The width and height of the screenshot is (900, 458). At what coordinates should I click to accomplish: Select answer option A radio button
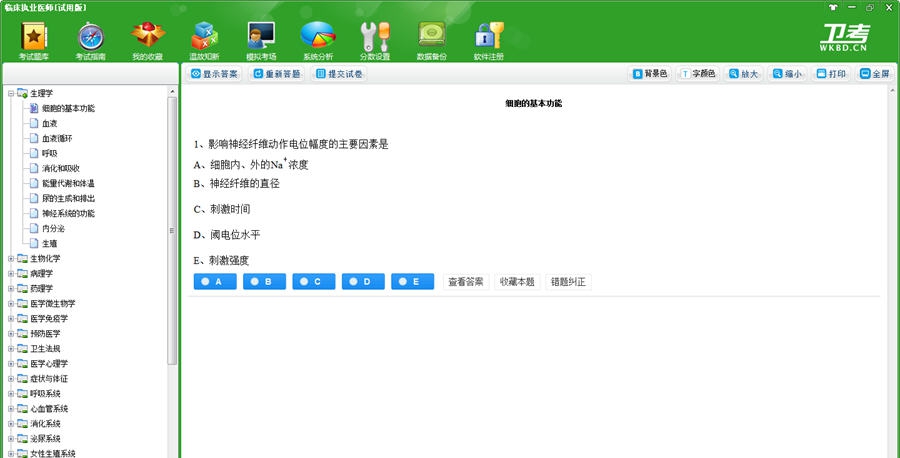click(215, 282)
